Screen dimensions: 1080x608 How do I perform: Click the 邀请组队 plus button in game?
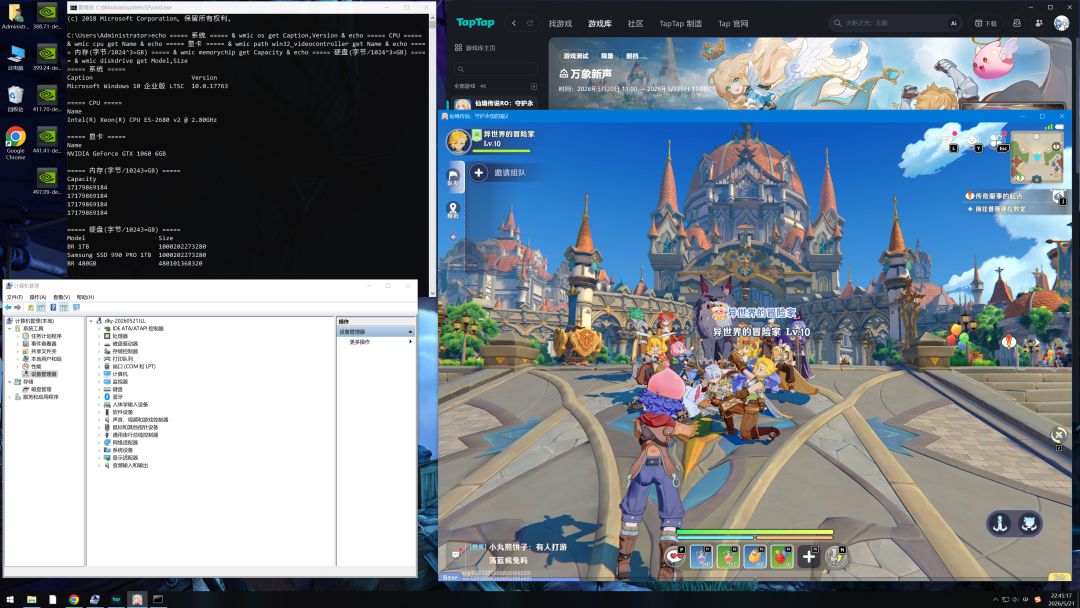479,173
